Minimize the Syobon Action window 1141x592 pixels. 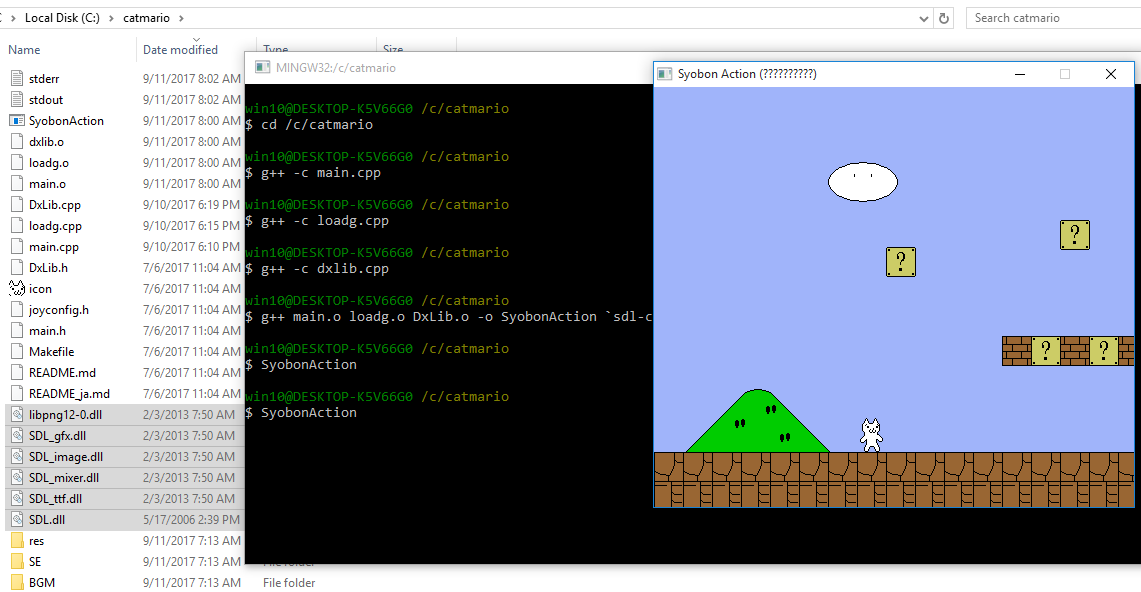tap(1020, 74)
